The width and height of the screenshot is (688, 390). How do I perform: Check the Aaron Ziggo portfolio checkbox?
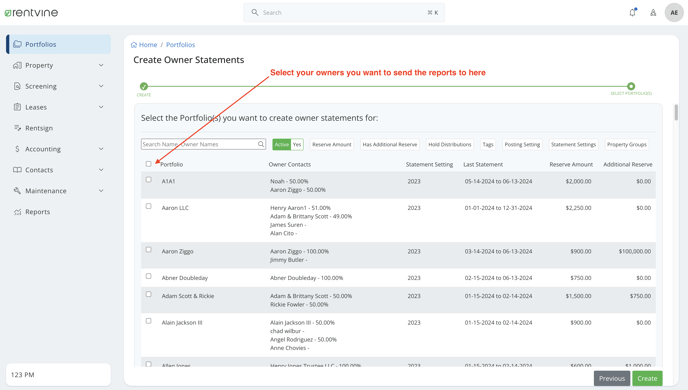[x=148, y=250]
